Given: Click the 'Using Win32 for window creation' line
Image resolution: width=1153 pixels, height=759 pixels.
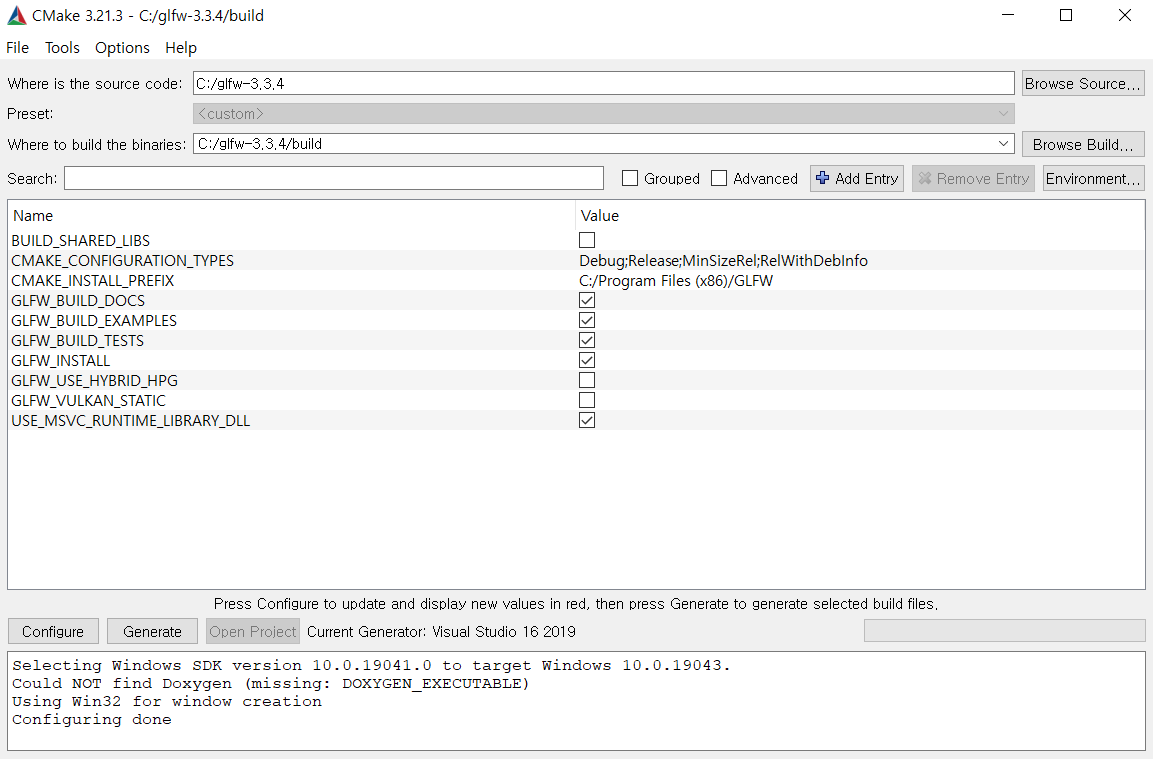Looking at the screenshot, I should pos(167,701).
